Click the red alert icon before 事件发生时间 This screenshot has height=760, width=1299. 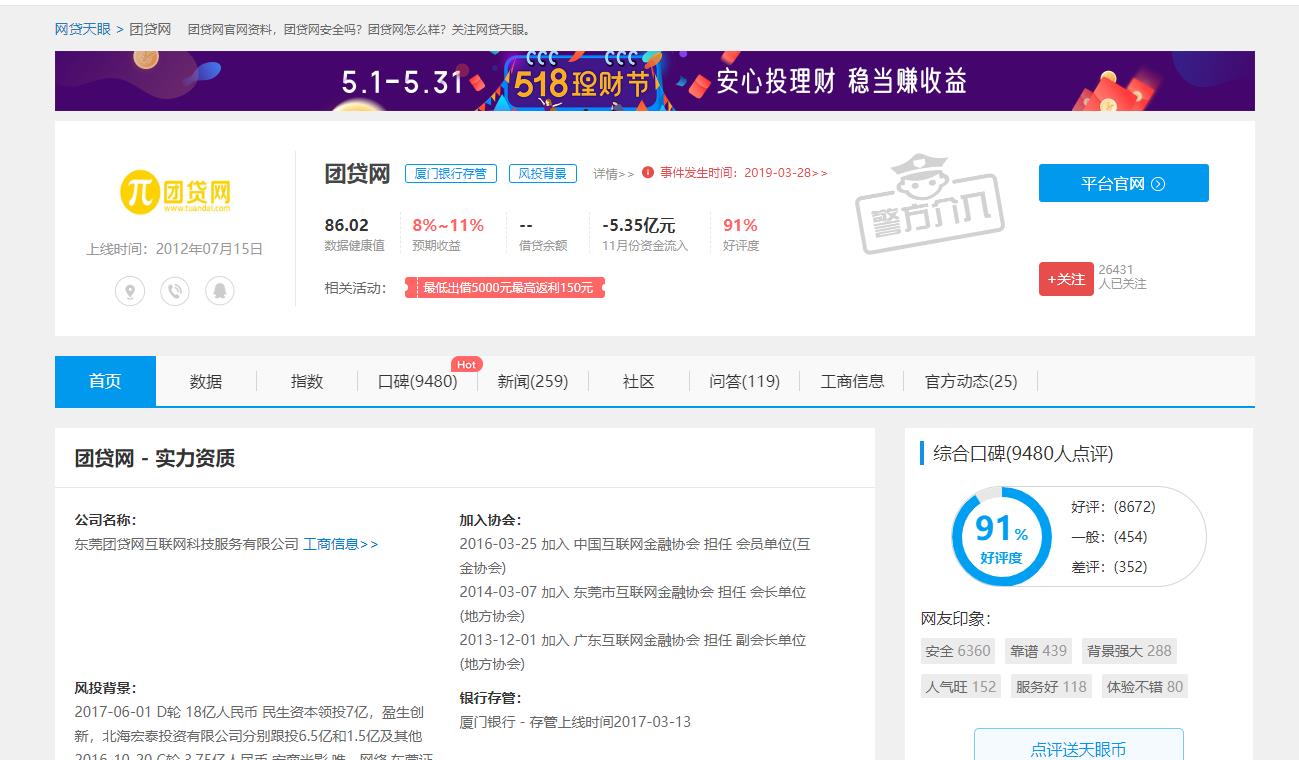pos(650,172)
